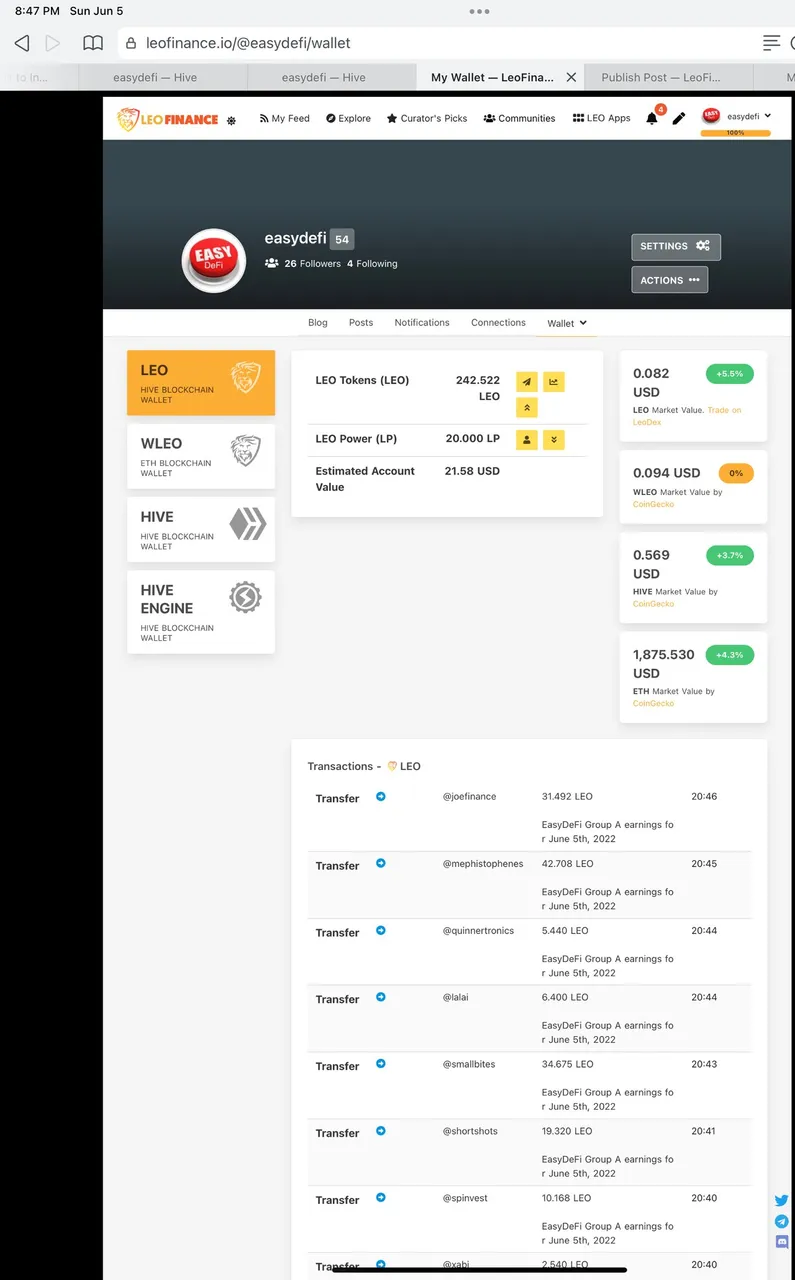Open the Telegram share icon

pos(782,1221)
